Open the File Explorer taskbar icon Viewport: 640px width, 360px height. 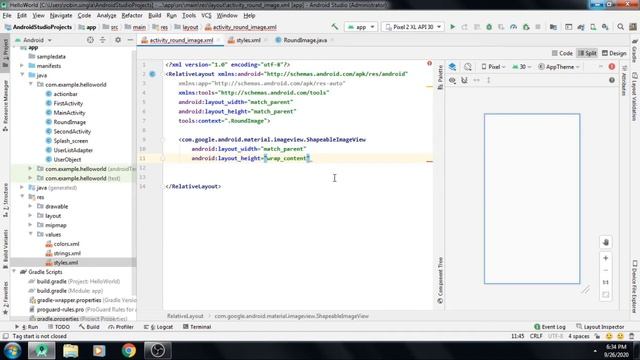point(71,351)
